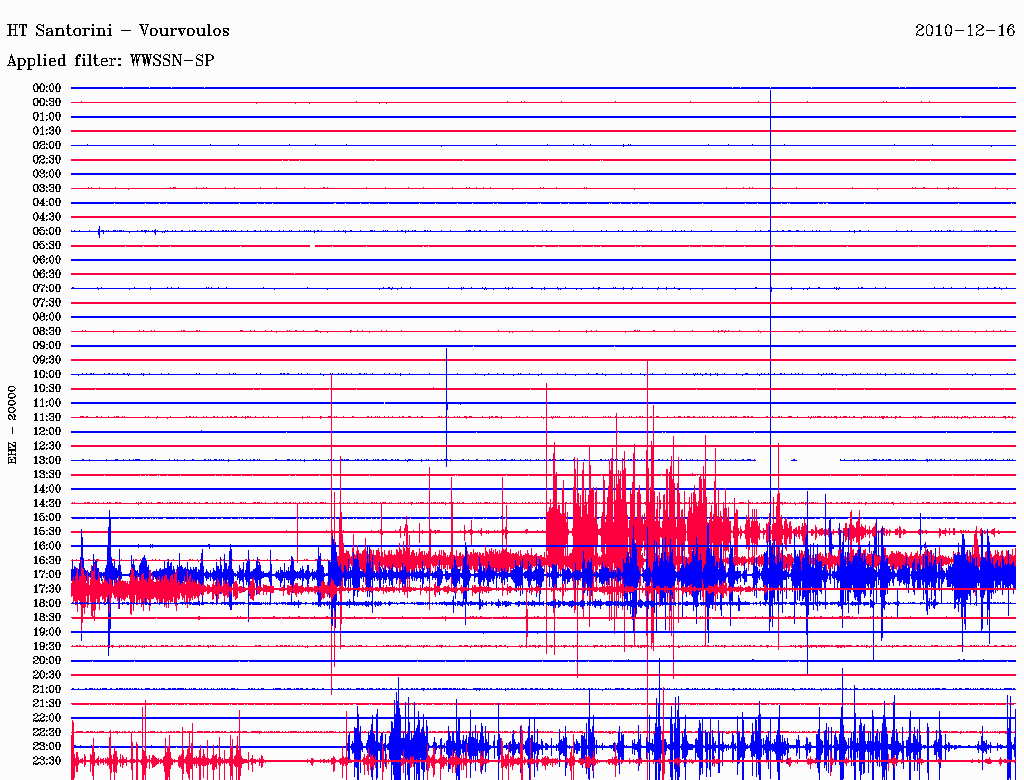Select the 08:00 time label
The width and height of the screenshot is (1024, 780).
click(47, 317)
